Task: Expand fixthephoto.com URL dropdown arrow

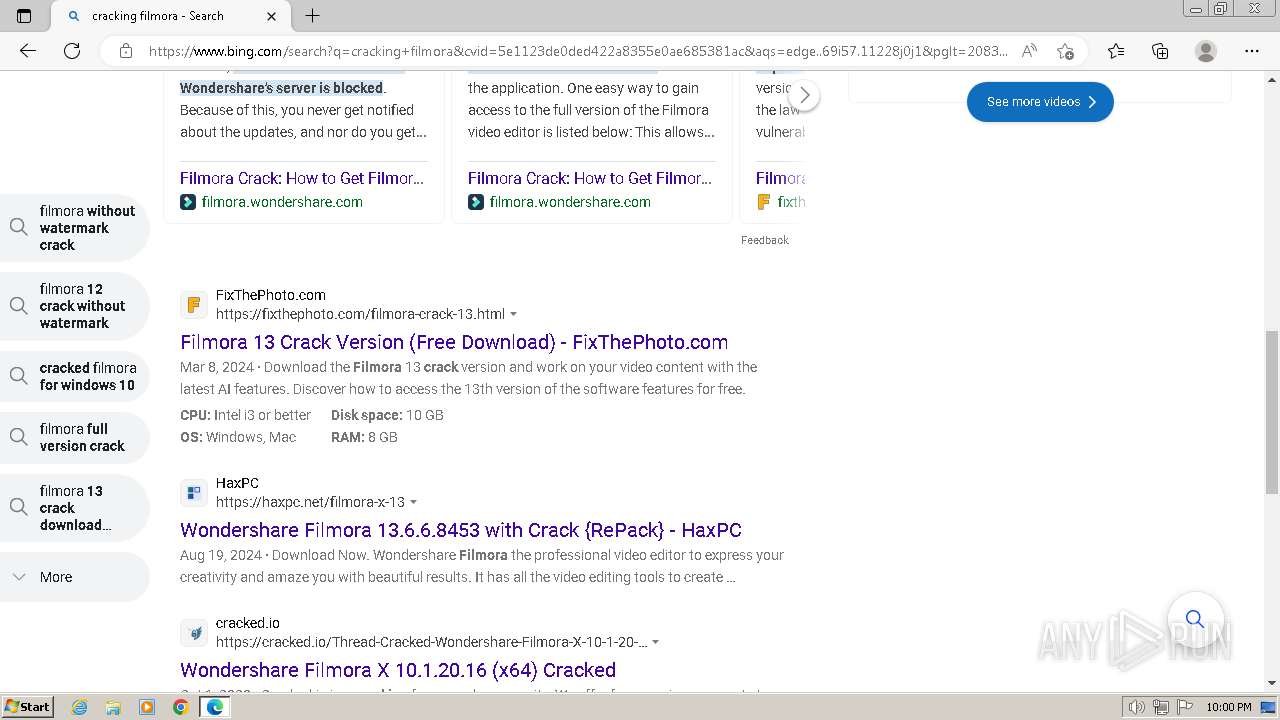Action: (x=514, y=314)
